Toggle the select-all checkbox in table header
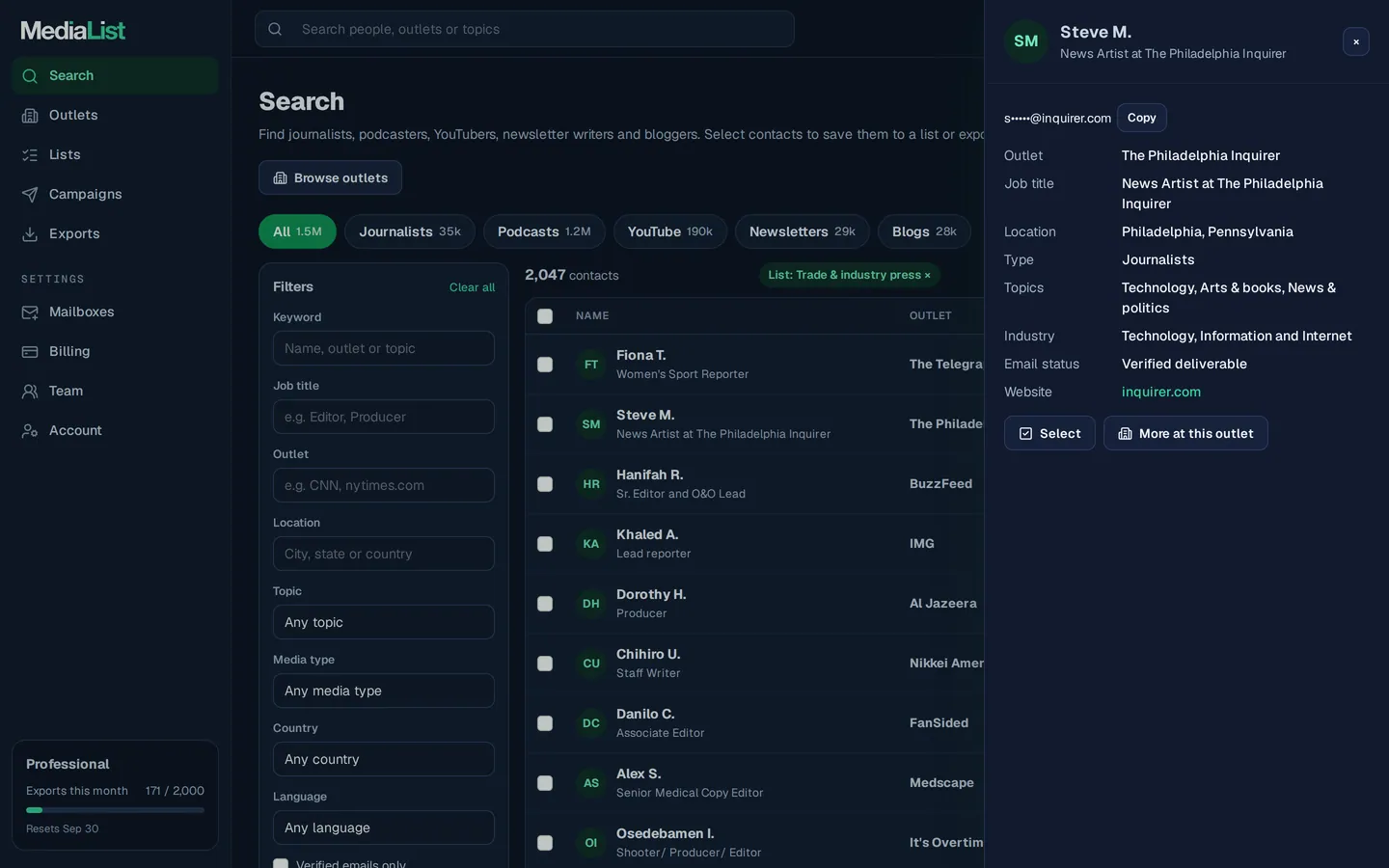The image size is (1389, 868). (x=545, y=316)
